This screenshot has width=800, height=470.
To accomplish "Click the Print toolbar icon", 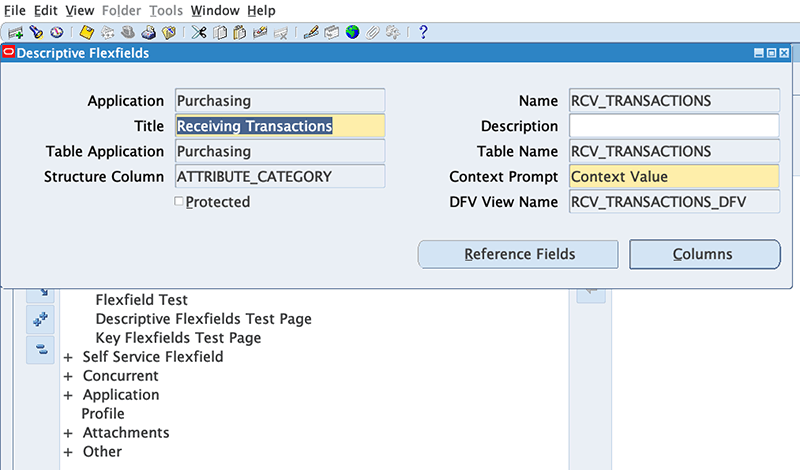I will point(148,33).
